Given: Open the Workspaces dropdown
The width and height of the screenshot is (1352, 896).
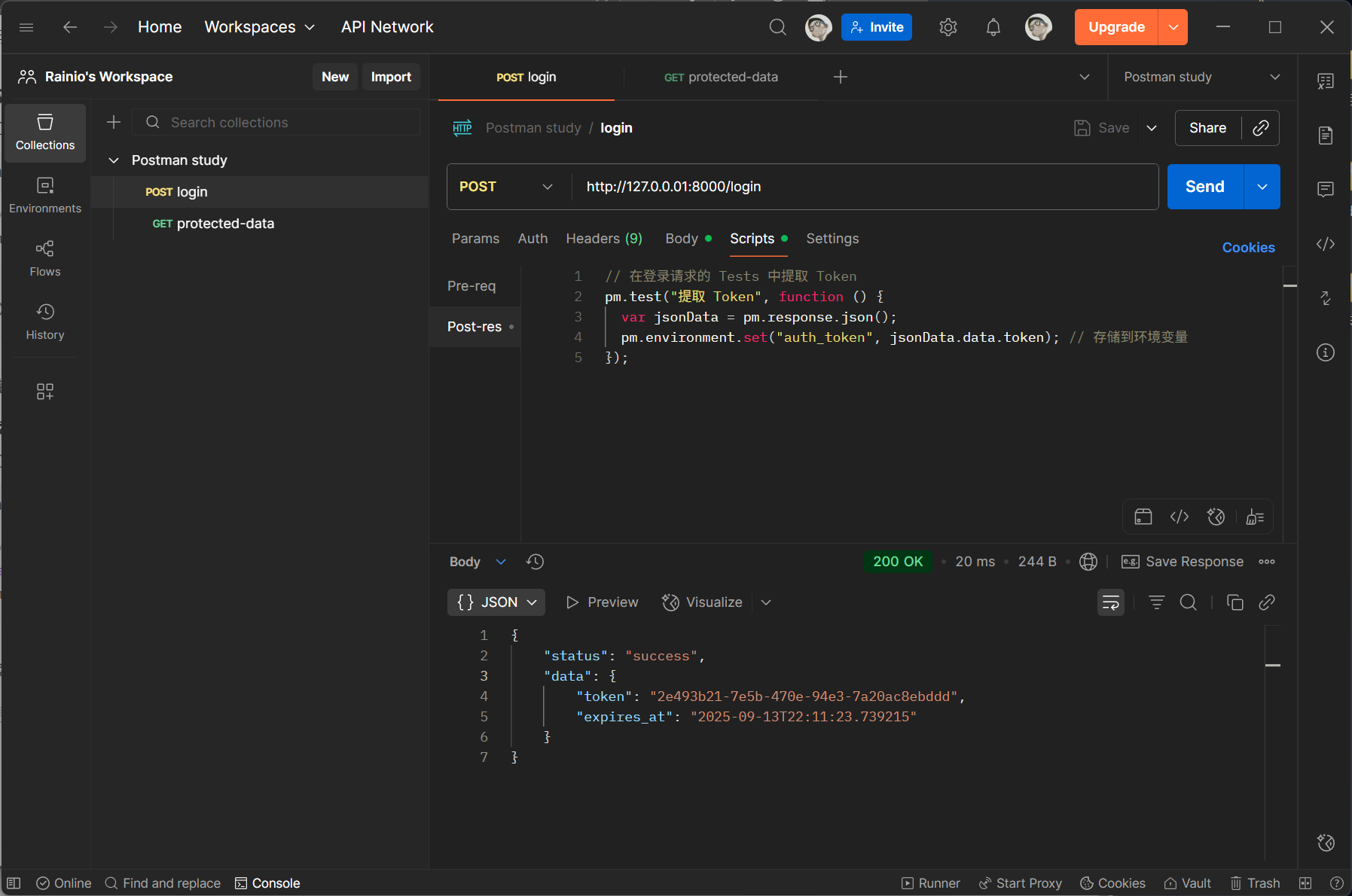Looking at the screenshot, I should click(x=259, y=27).
